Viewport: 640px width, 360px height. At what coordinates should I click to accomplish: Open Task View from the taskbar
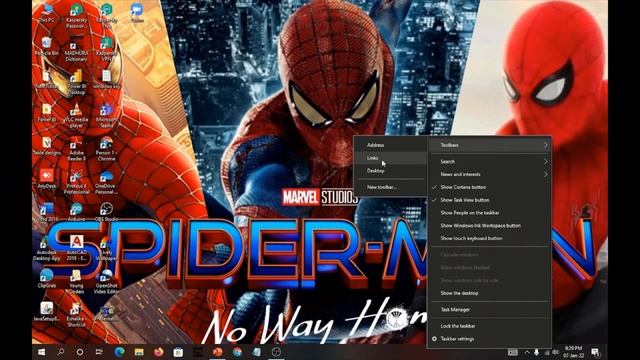click(x=99, y=352)
